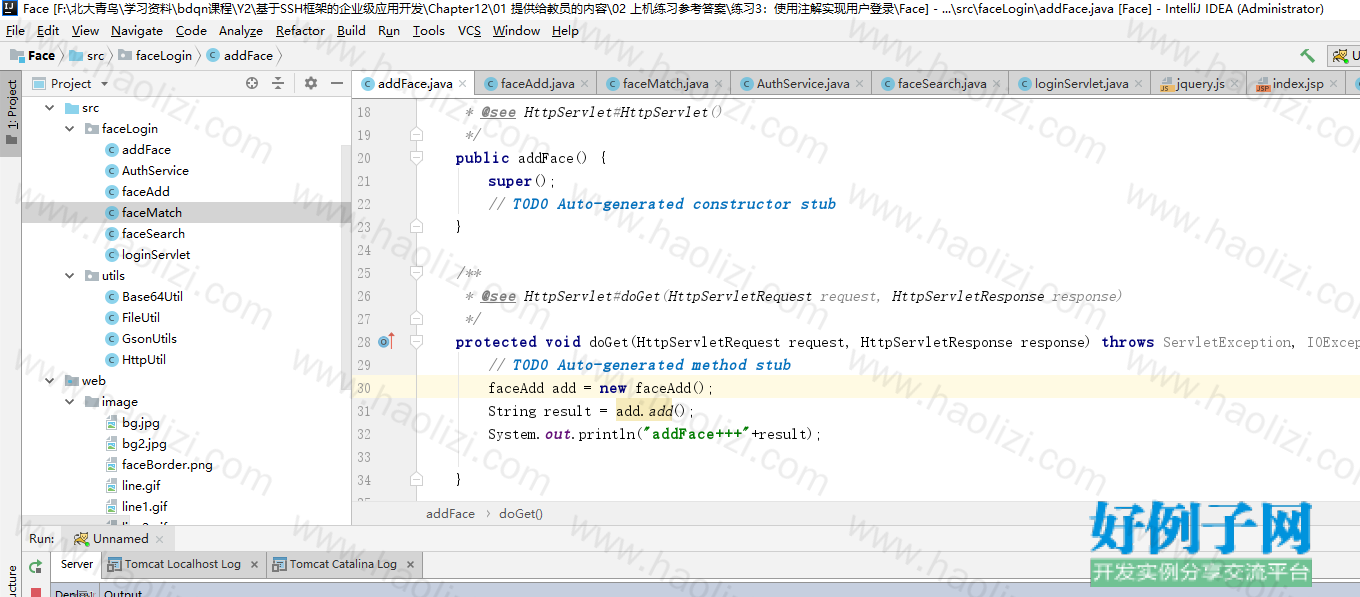Viewport: 1360px width, 597px height.
Task: Close the faceSearch.java tab
Action: pos(997,84)
